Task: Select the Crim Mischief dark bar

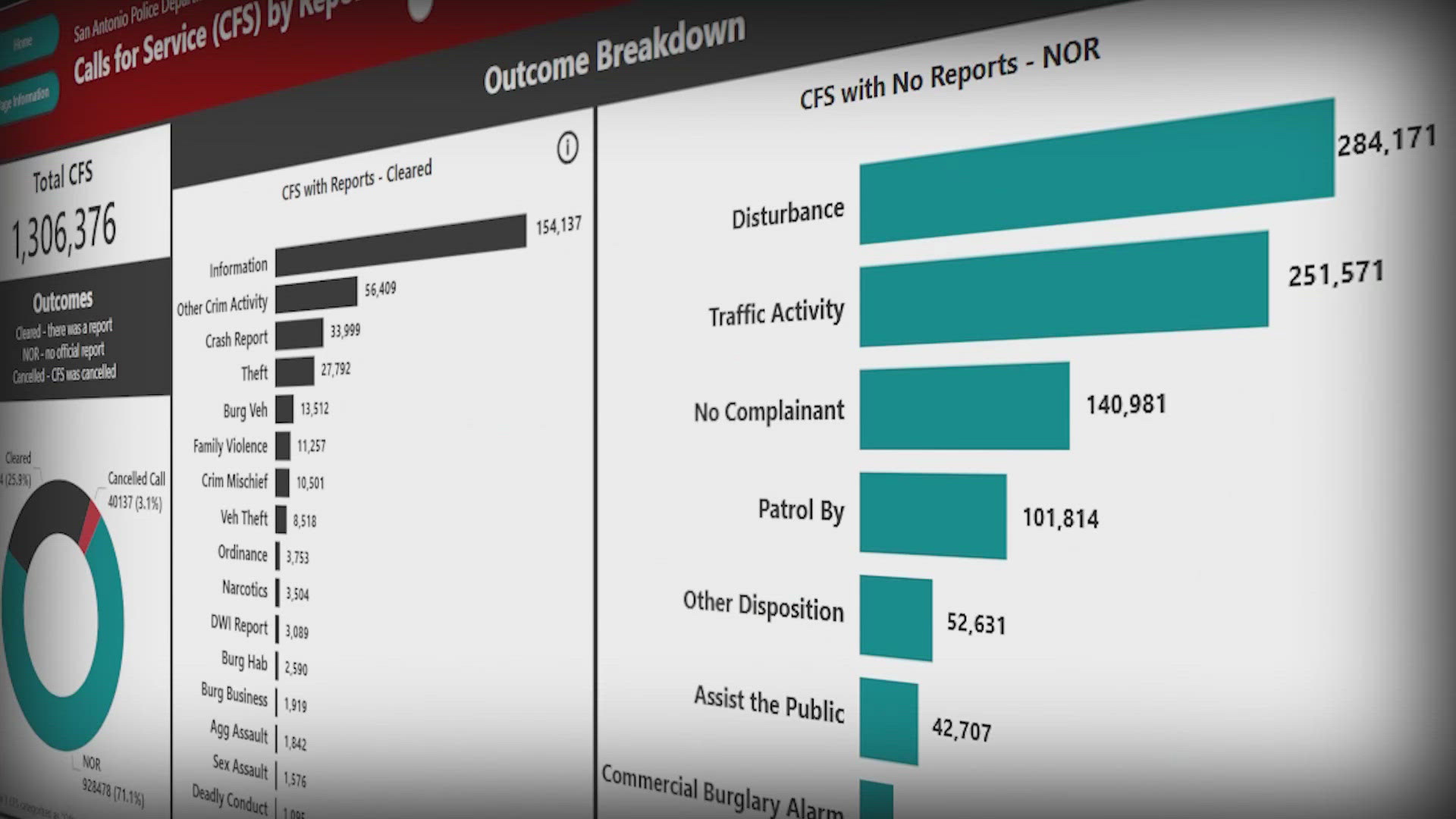Action: click(x=282, y=482)
